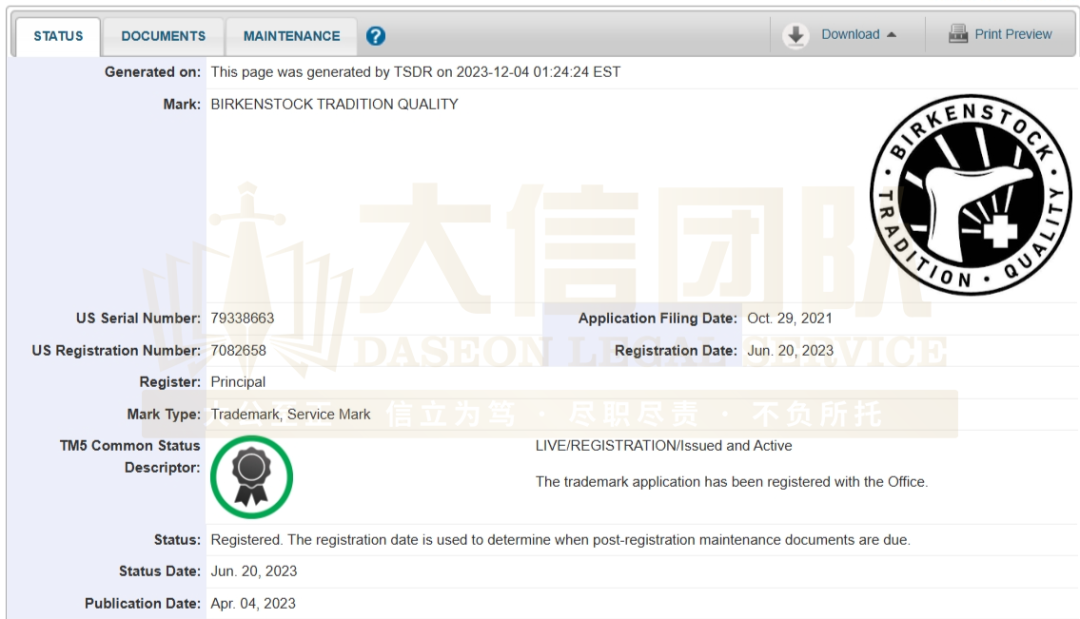This screenshot has height=619, width=1080.
Task: Open the DOCUMENTS tab
Action: tap(163, 36)
